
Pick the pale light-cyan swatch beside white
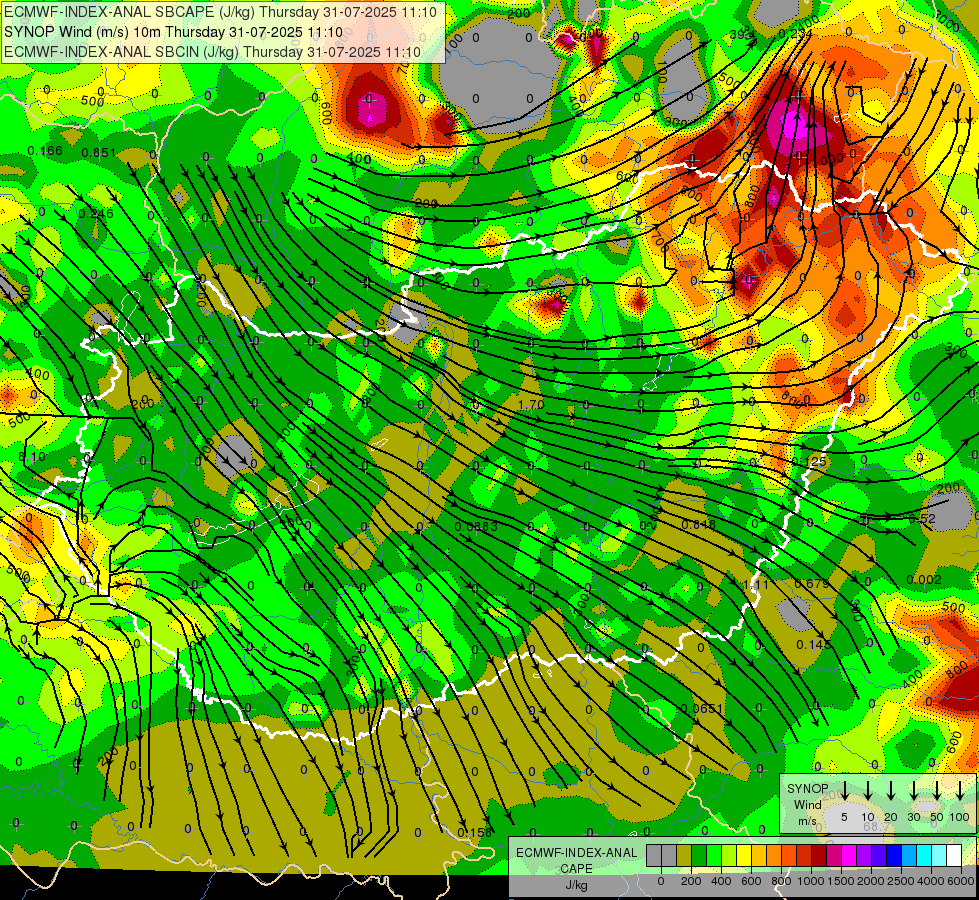pos(940,855)
